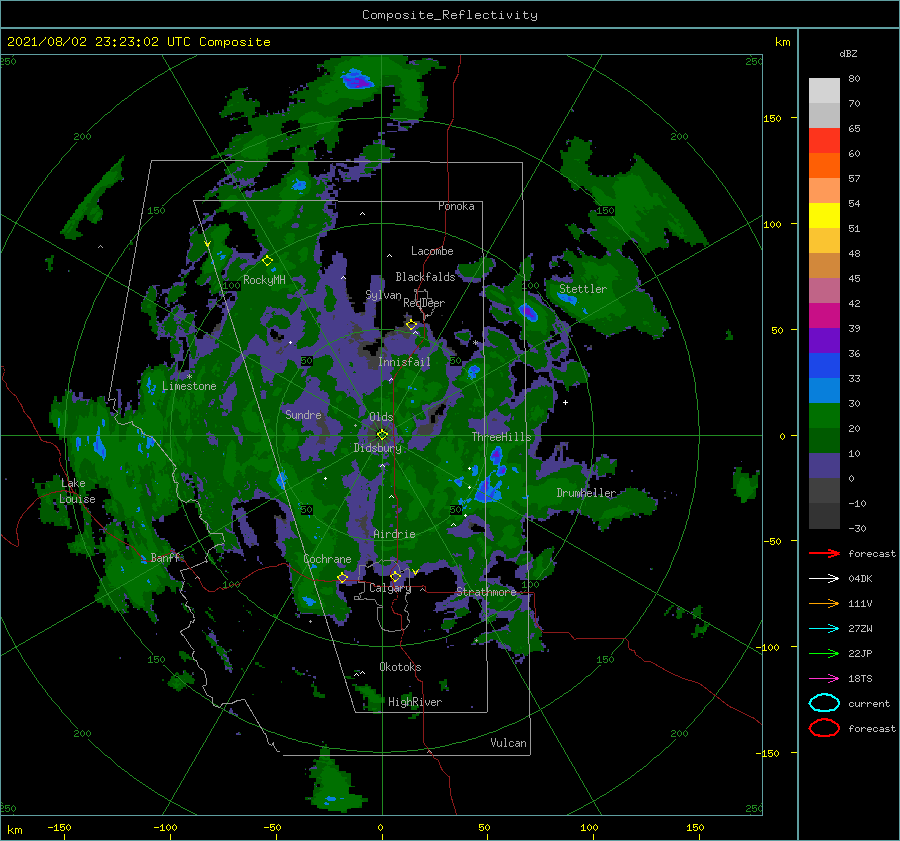
Task: Click the Banff town label
Action: 165,557
